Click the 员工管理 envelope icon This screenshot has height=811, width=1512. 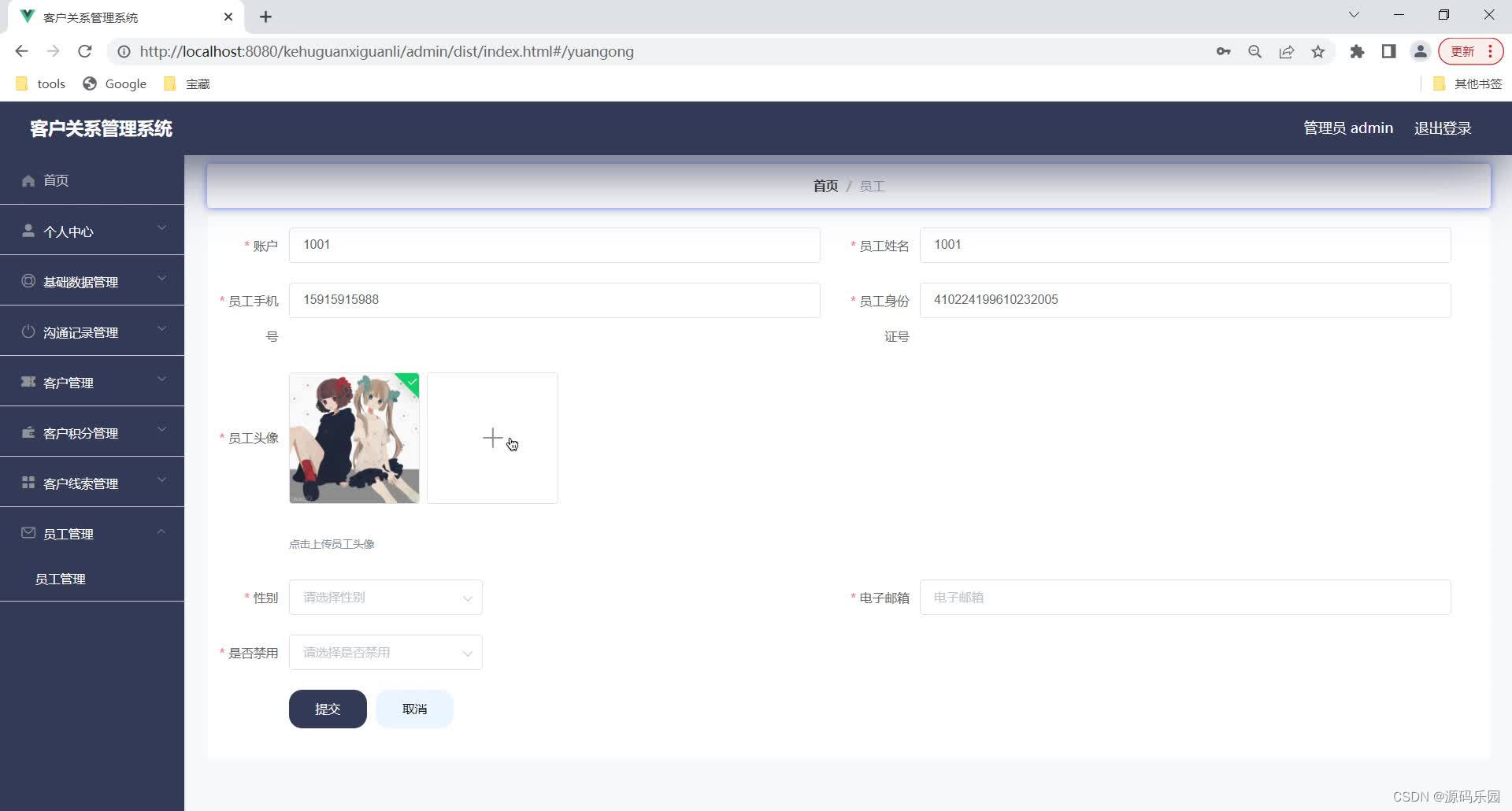click(x=28, y=533)
